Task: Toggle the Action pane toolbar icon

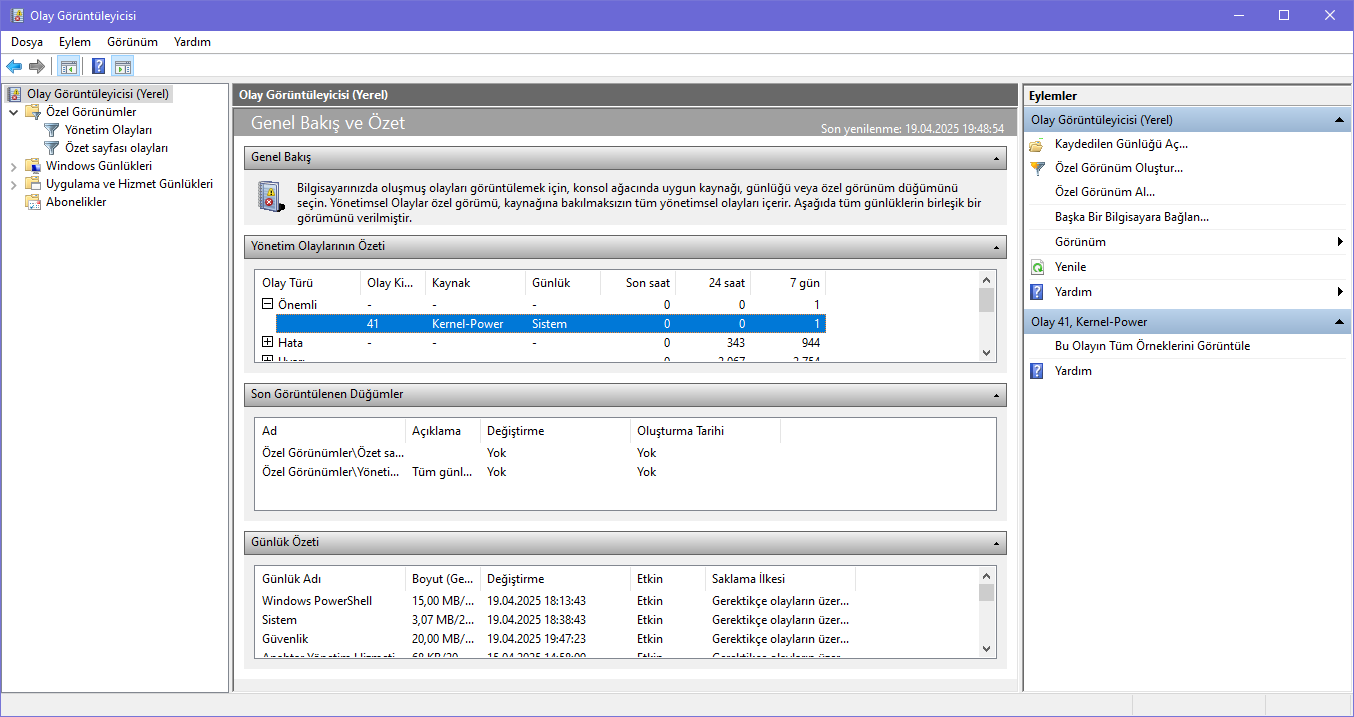Action: (x=122, y=67)
